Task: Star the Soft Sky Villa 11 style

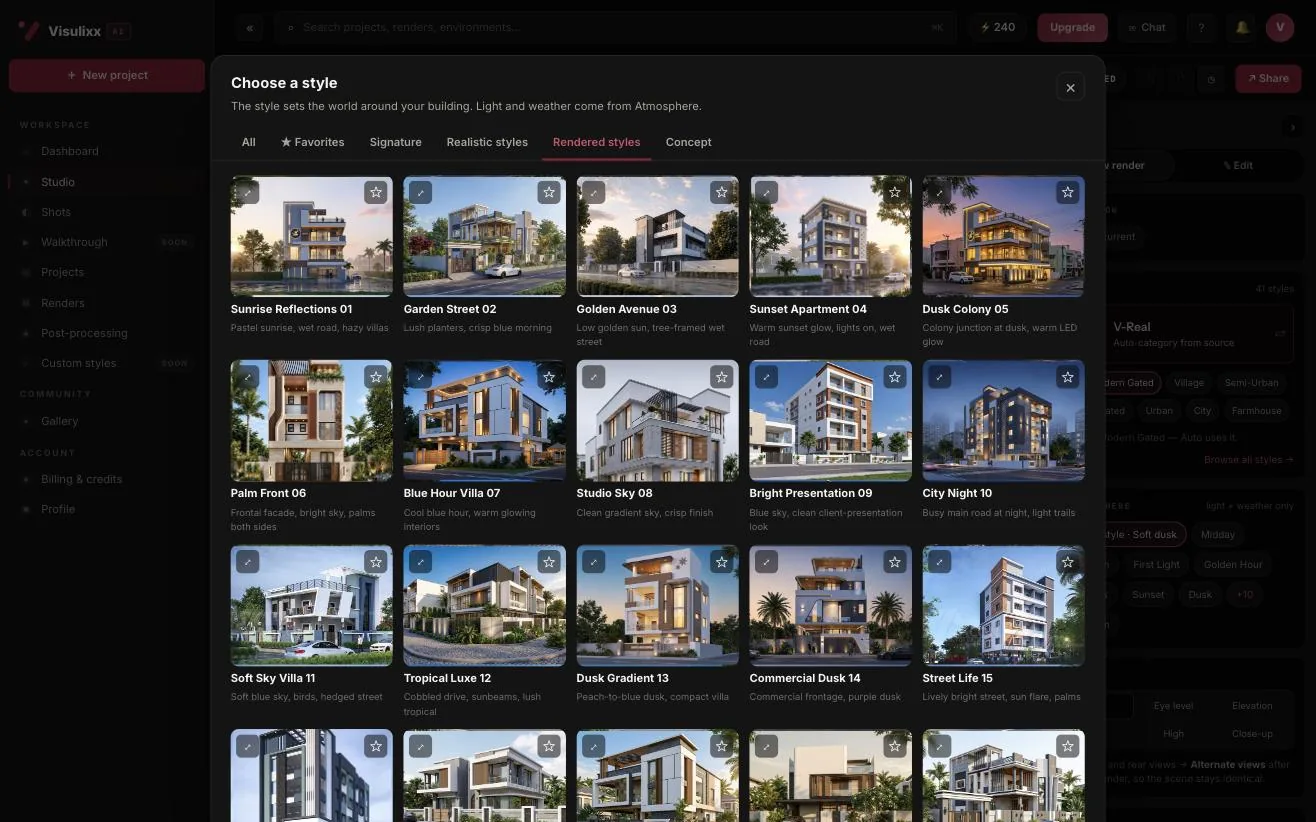Action: (376, 562)
